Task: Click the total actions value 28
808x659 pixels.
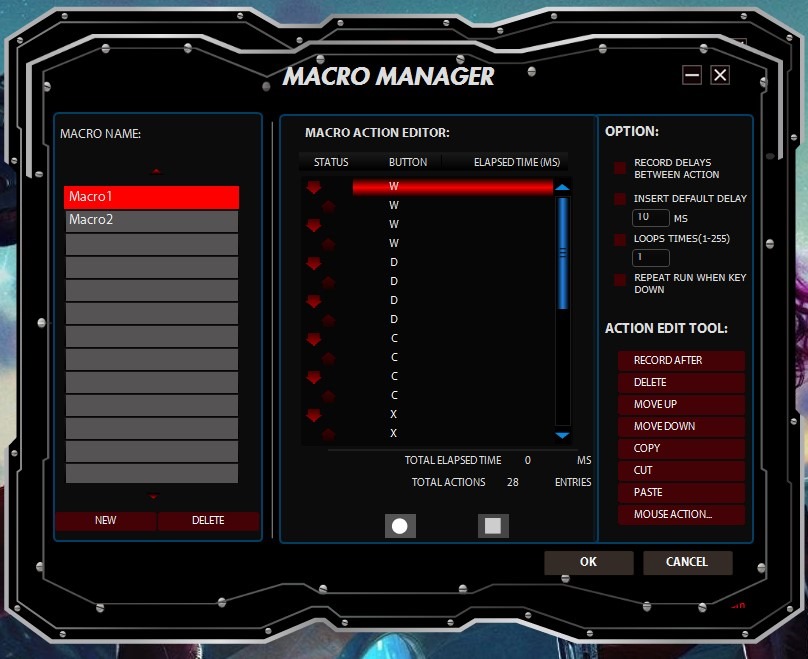Action: coord(513,483)
